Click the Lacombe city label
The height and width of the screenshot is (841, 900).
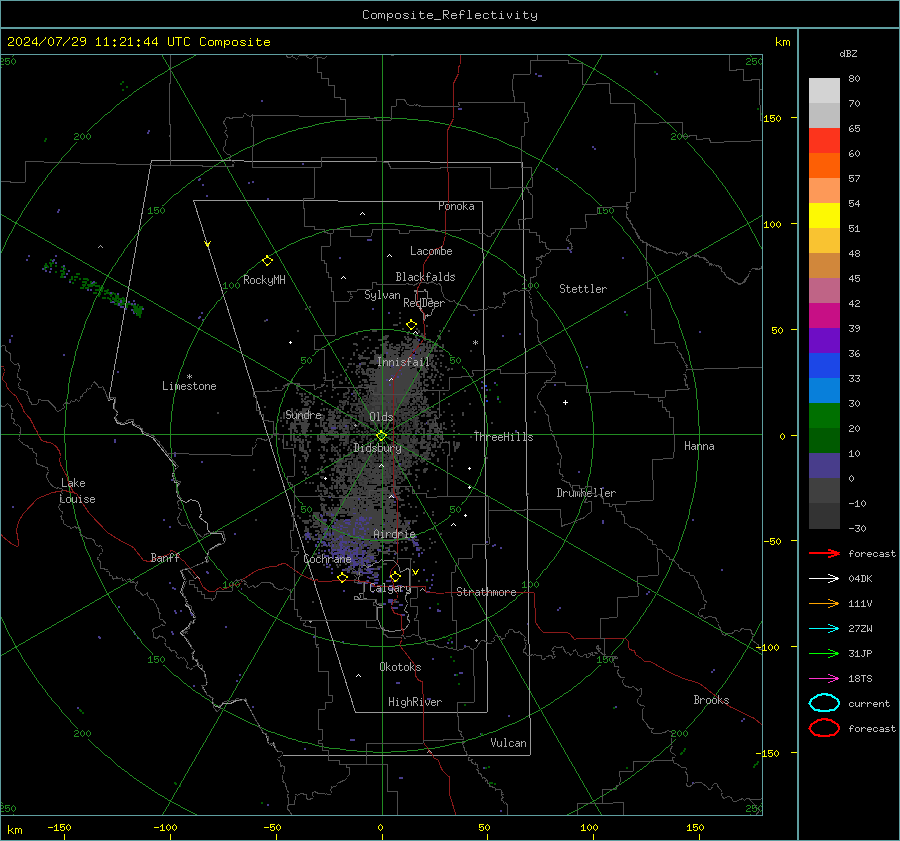pos(431,251)
